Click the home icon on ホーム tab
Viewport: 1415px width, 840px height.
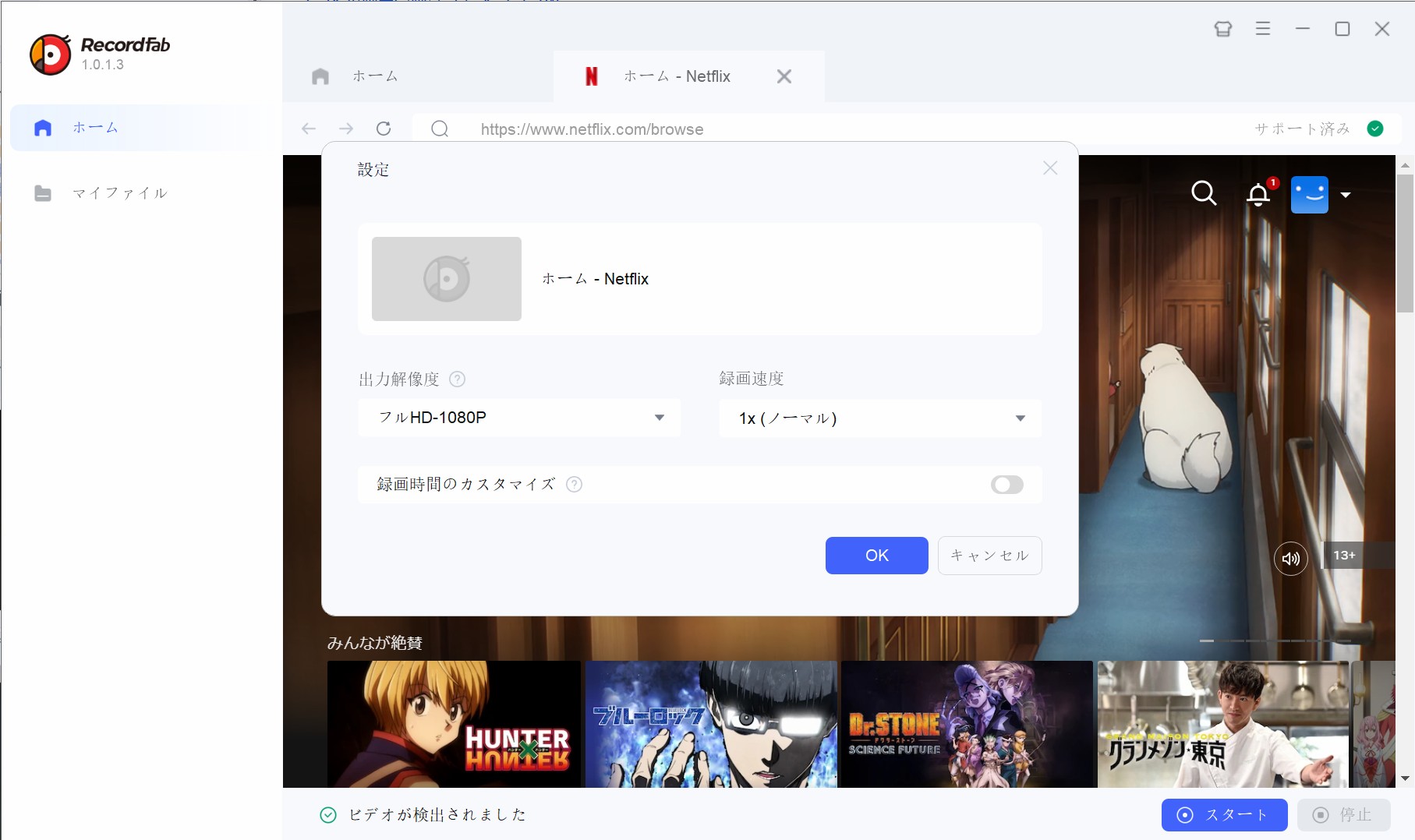pos(320,76)
